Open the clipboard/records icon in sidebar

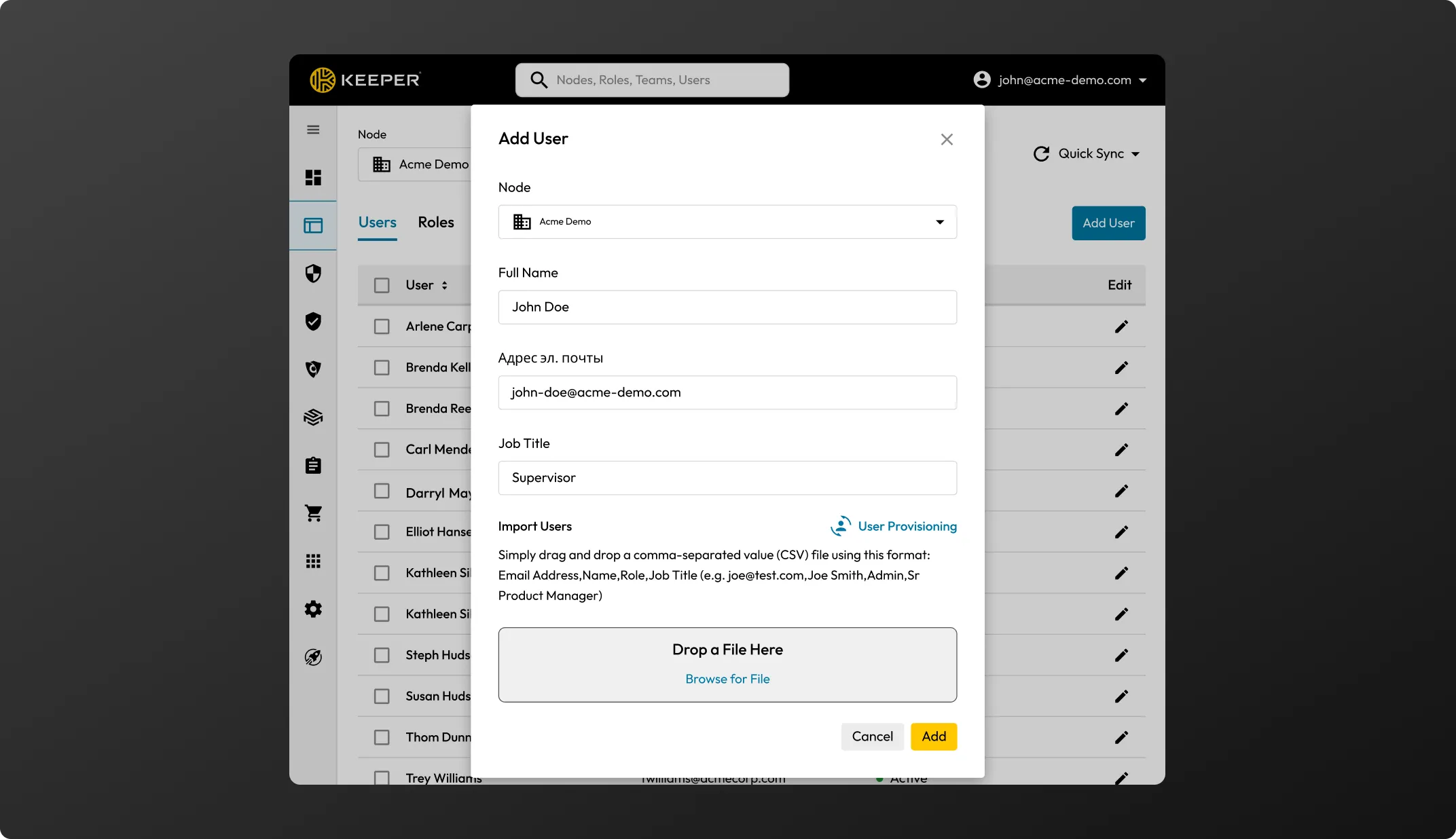pos(313,465)
